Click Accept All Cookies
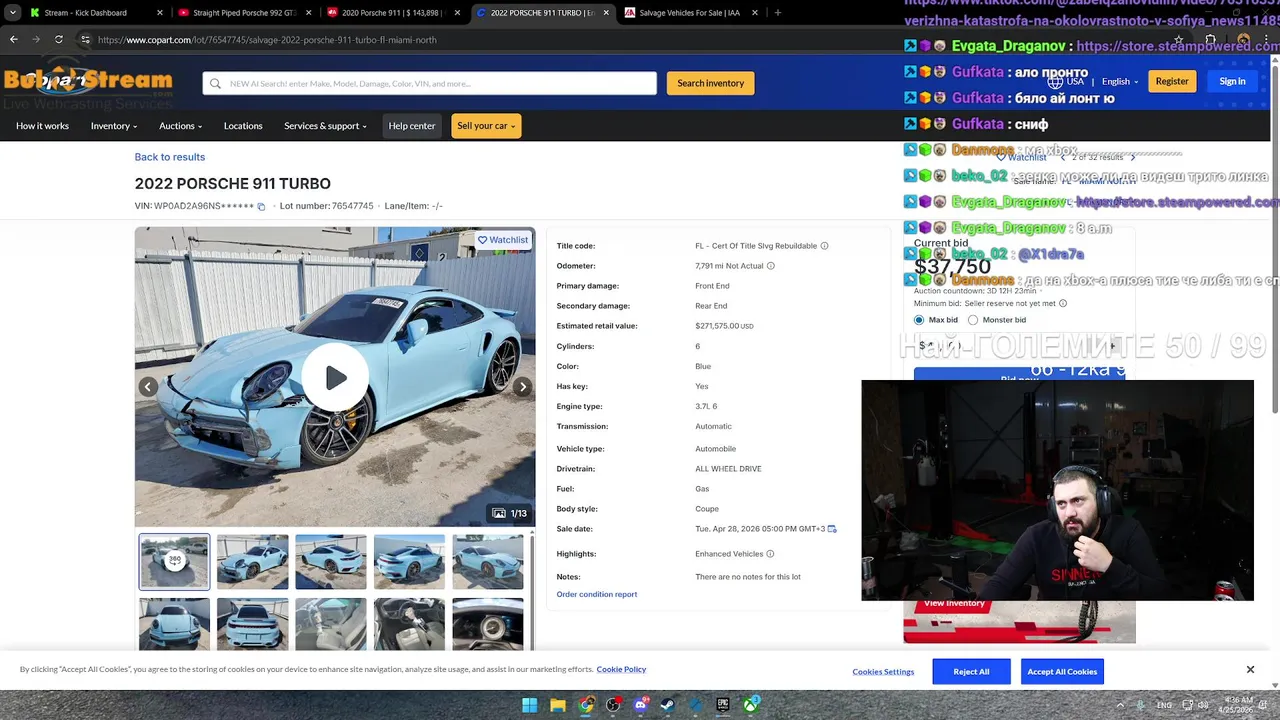This screenshot has height=720, width=1280. coord(1062,671)
